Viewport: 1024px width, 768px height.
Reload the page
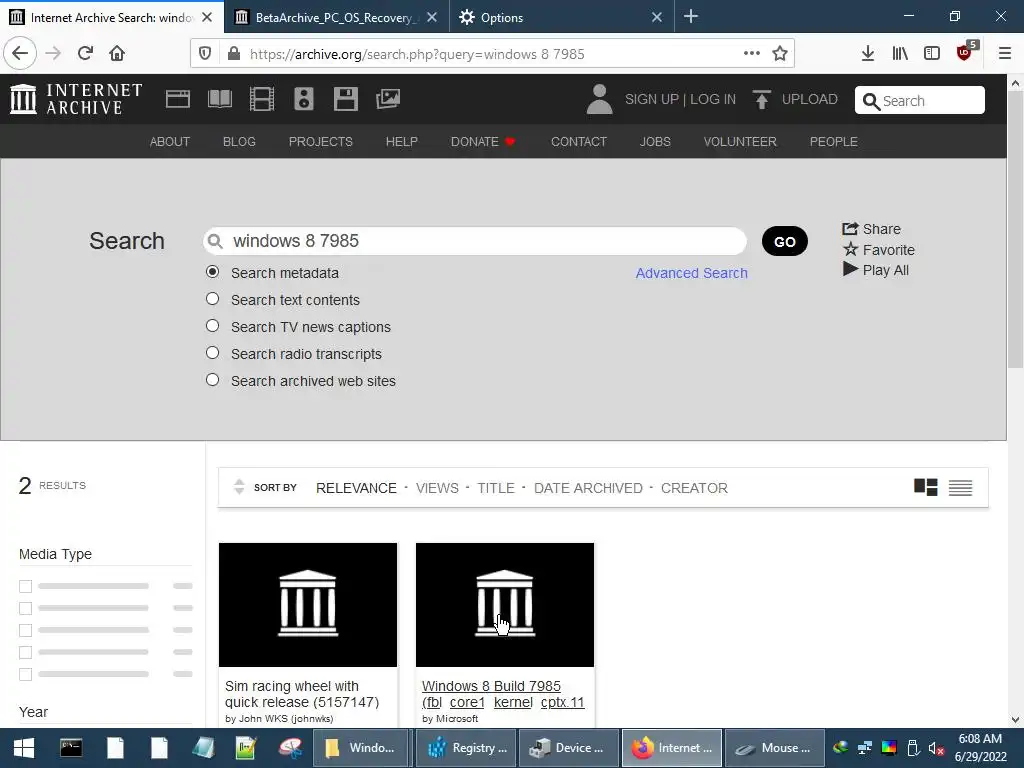pos(85,54)
